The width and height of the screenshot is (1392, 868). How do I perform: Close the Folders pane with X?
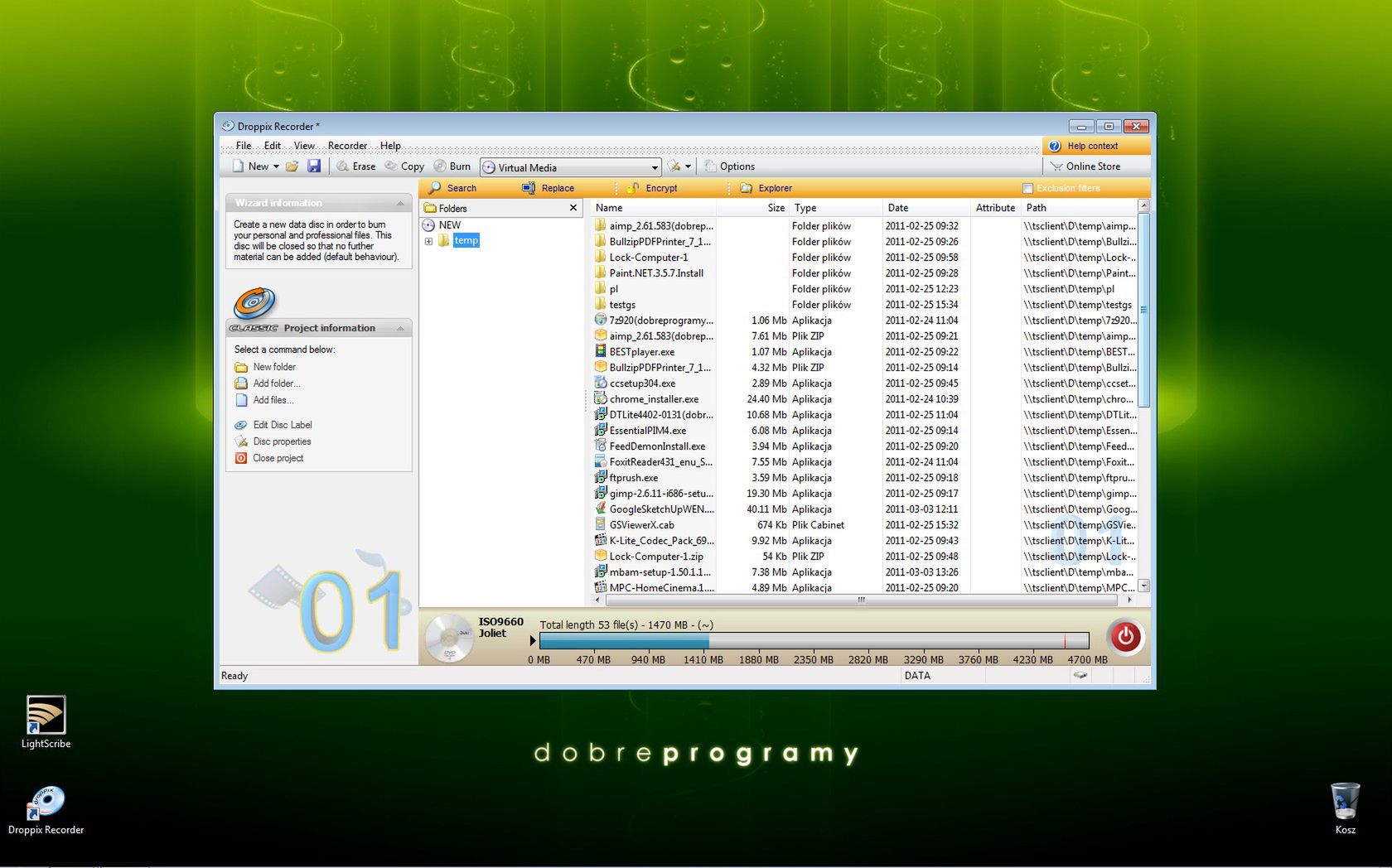pyautogui.click(x=573, y=208)
